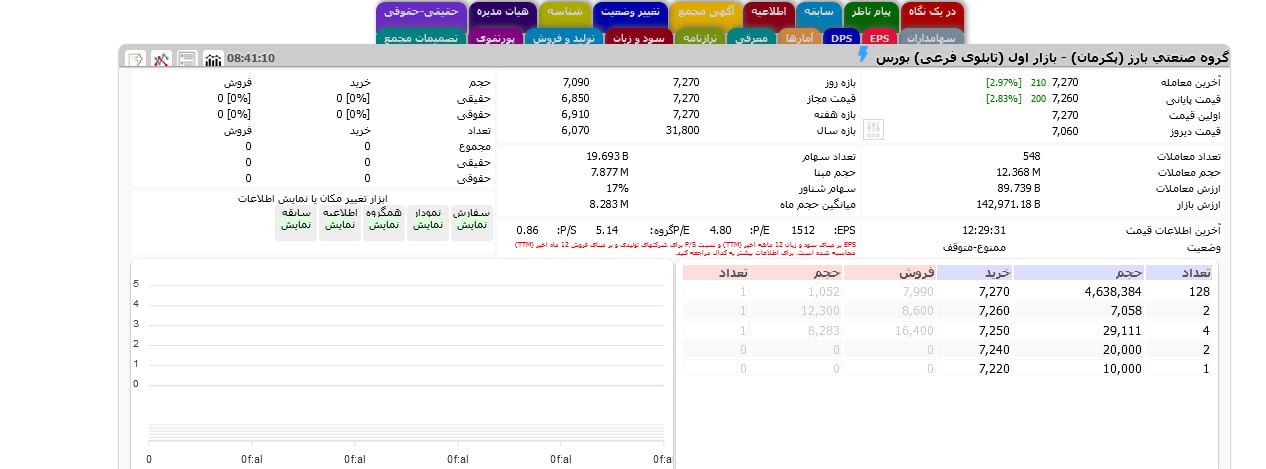1266x469 pixels.
Task: Select the EPS tab
Action: tap(879, 38)
